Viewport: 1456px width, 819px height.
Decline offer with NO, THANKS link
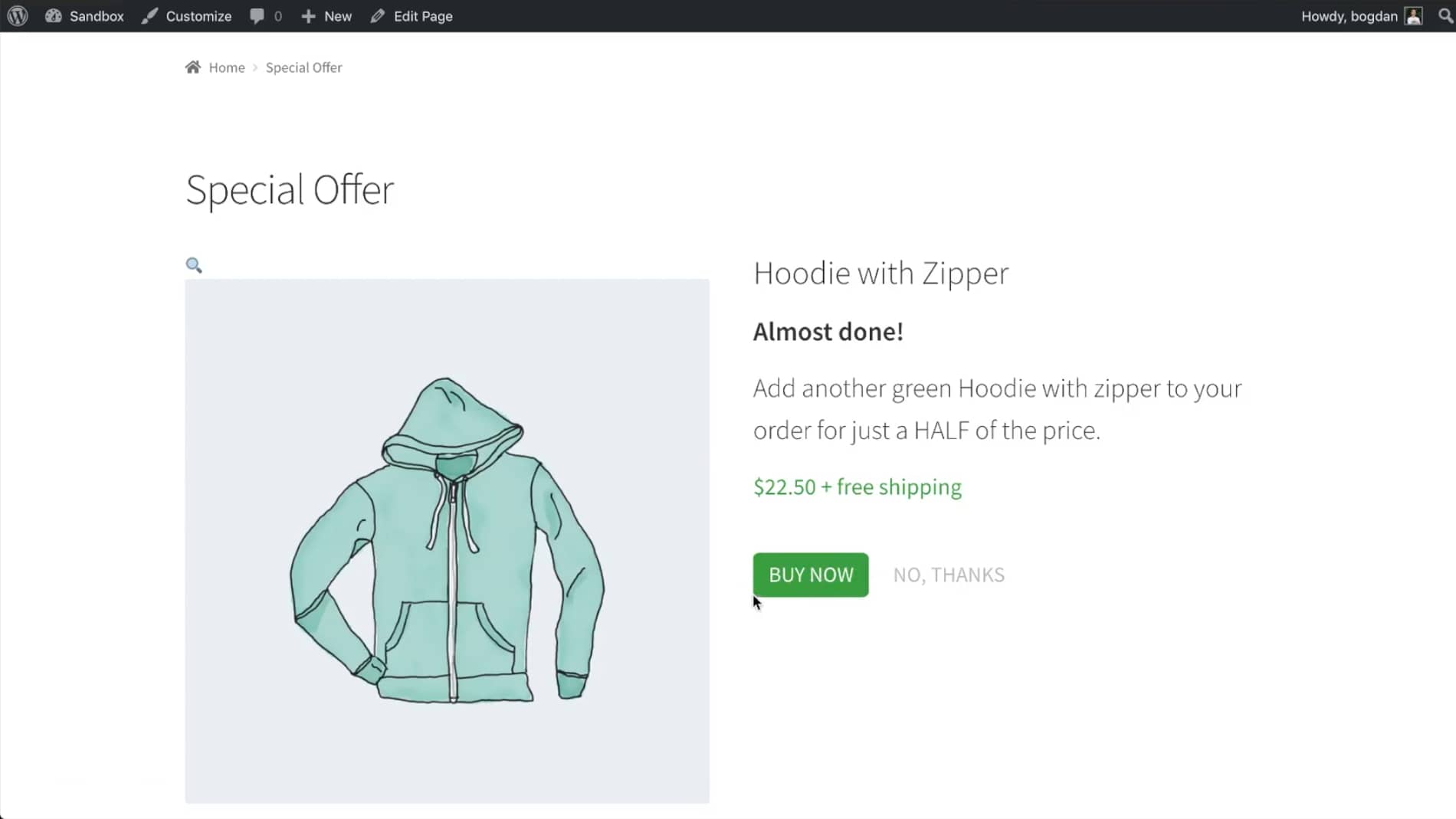pos(949,575)
